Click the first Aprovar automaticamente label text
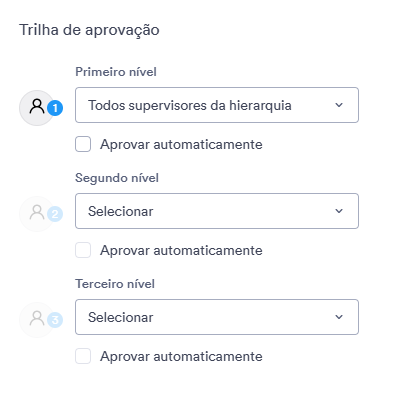Image resolution: width=405 pixels, height=408 pixels. [x=181, y=145]
